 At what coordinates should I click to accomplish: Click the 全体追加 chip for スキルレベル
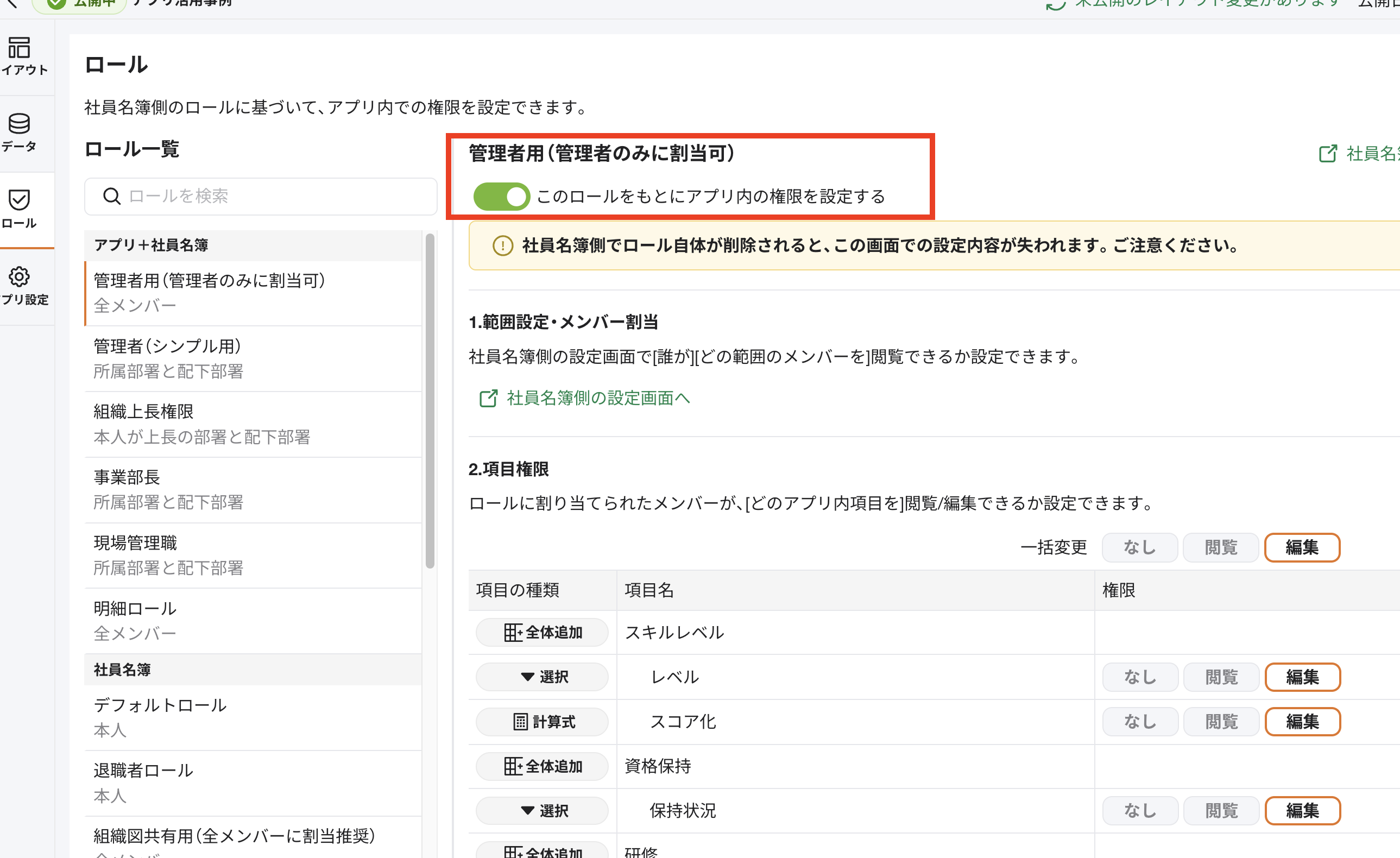(x=542, y=633)
